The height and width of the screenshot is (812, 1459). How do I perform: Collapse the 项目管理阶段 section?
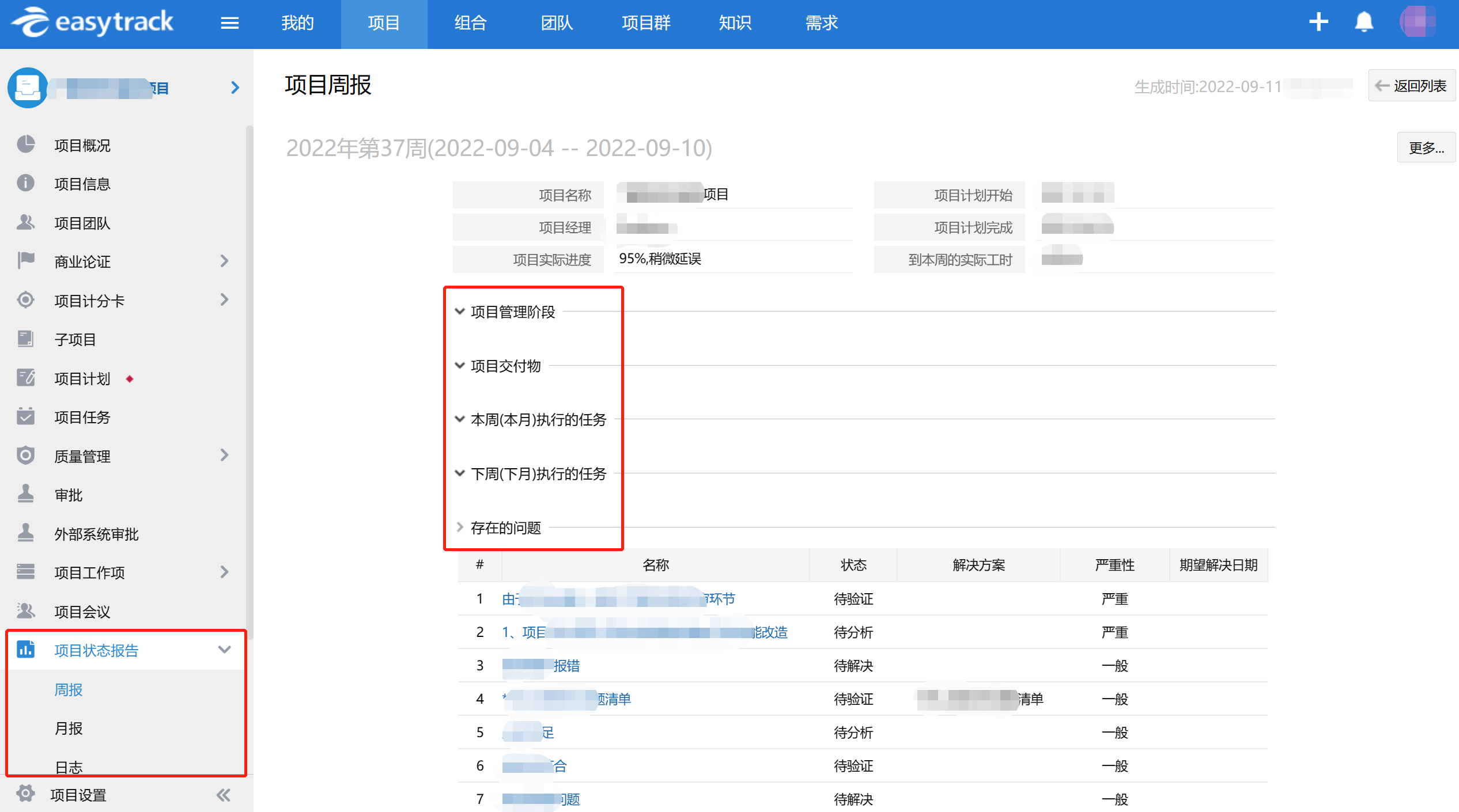[460, 312]
